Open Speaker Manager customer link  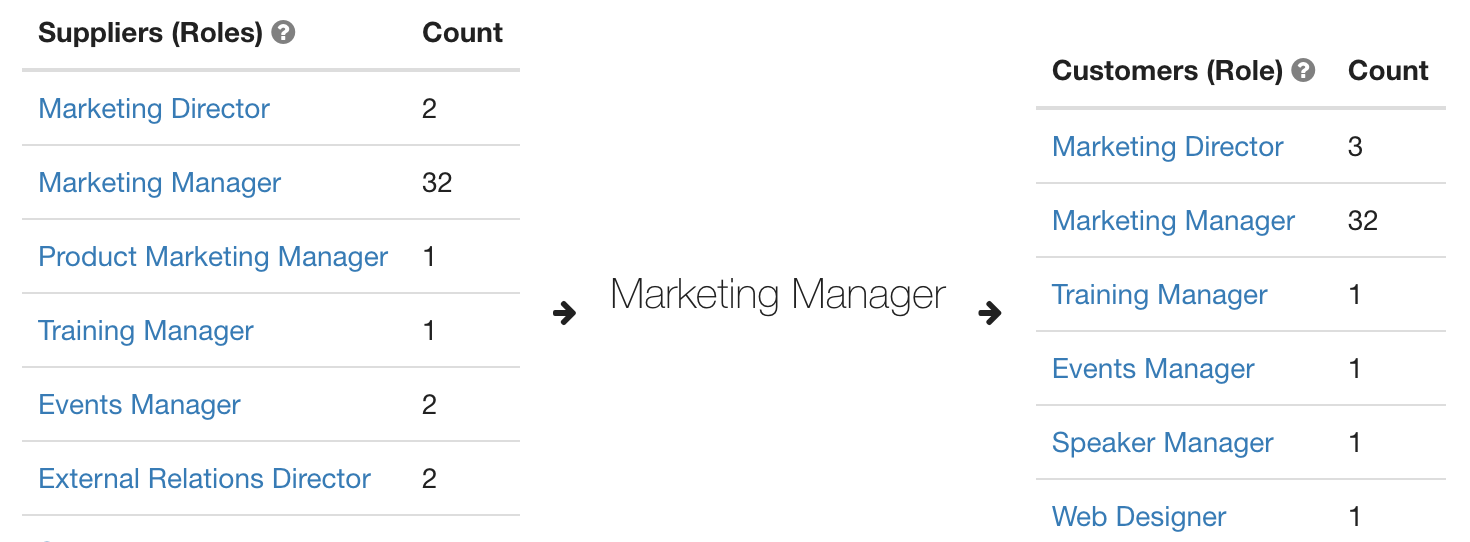(1163, 443)
